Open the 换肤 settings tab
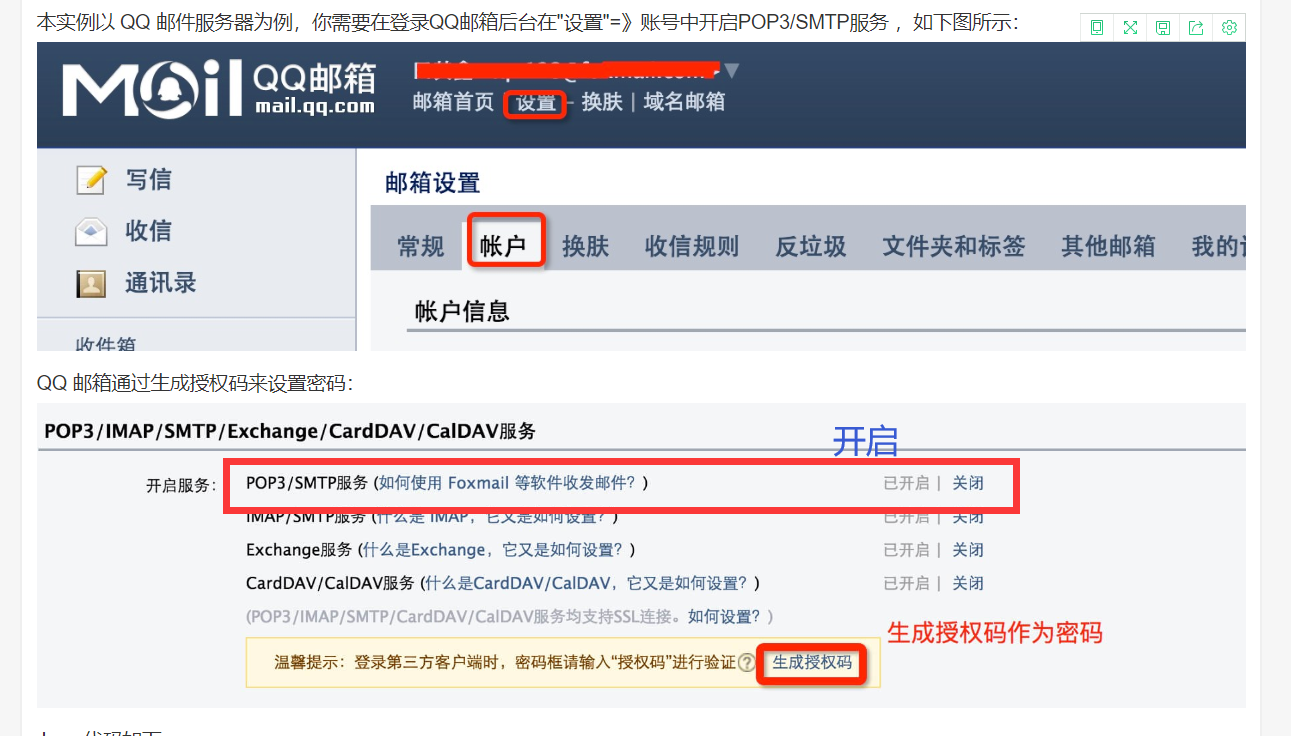 (x=585, y=246)
